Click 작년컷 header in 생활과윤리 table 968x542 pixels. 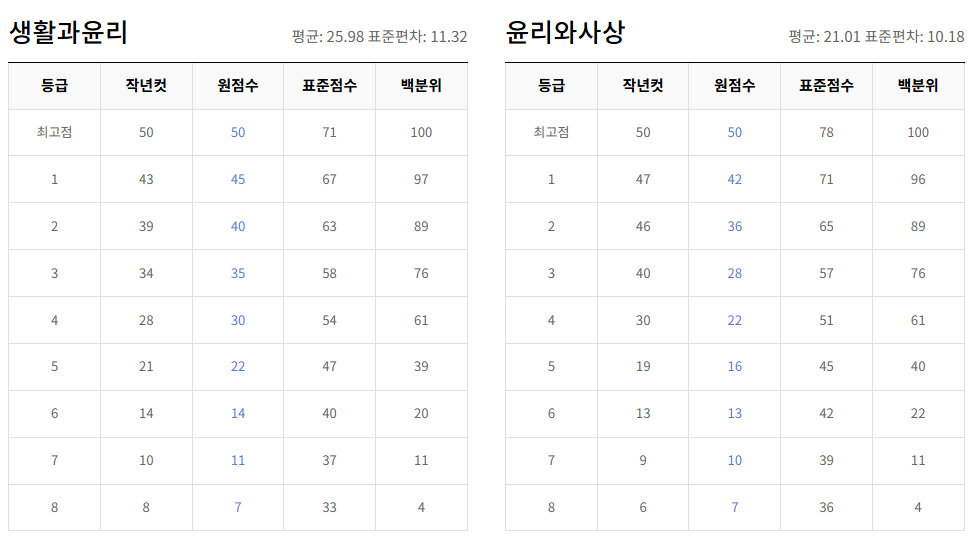[x=146, y=85]
